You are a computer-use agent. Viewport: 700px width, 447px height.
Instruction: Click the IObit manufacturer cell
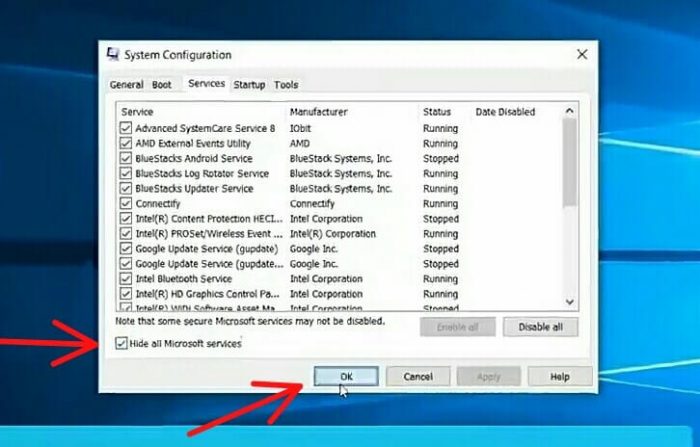coord(300,129)
